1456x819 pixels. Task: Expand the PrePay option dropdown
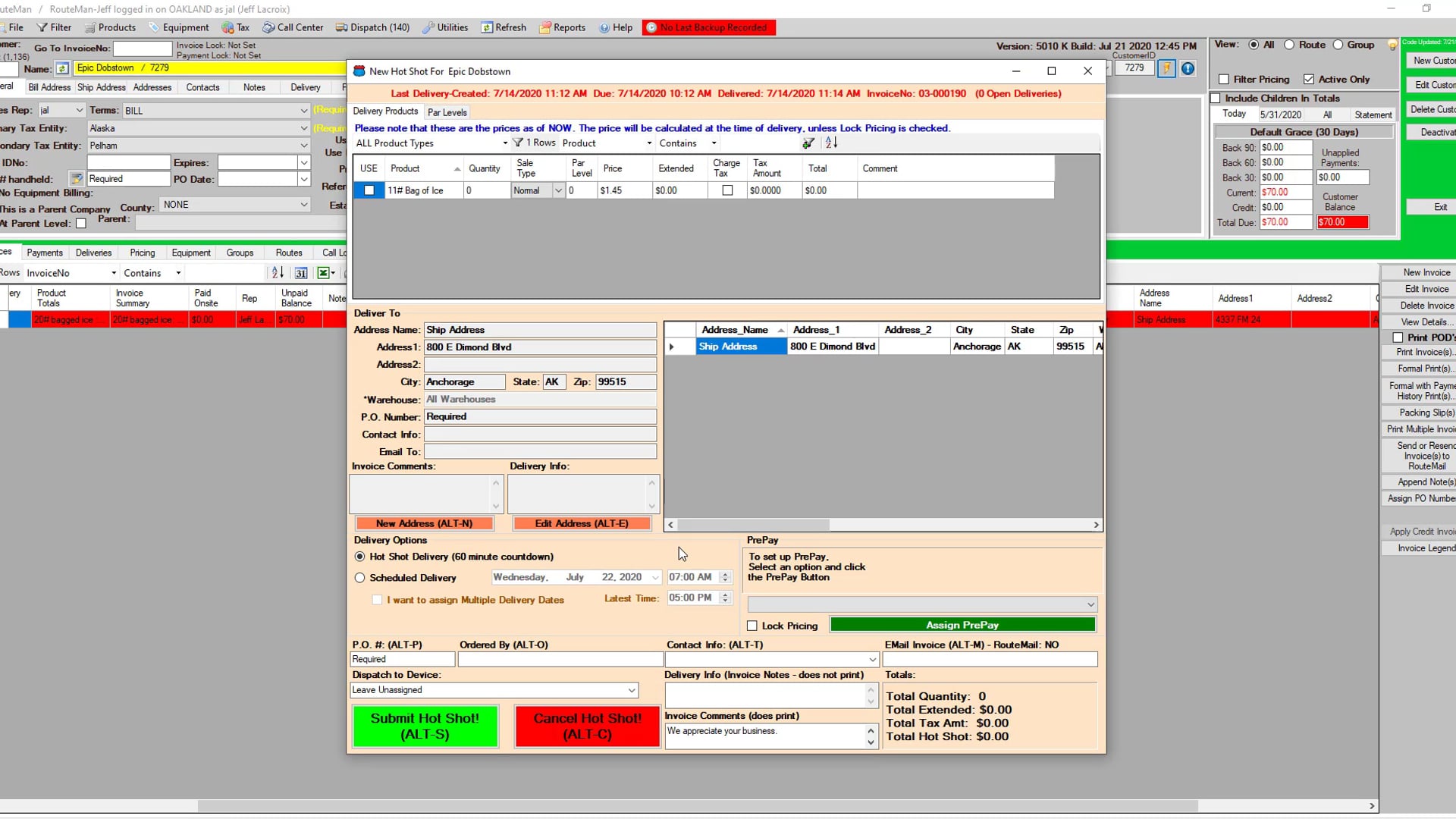(1090, 604)
